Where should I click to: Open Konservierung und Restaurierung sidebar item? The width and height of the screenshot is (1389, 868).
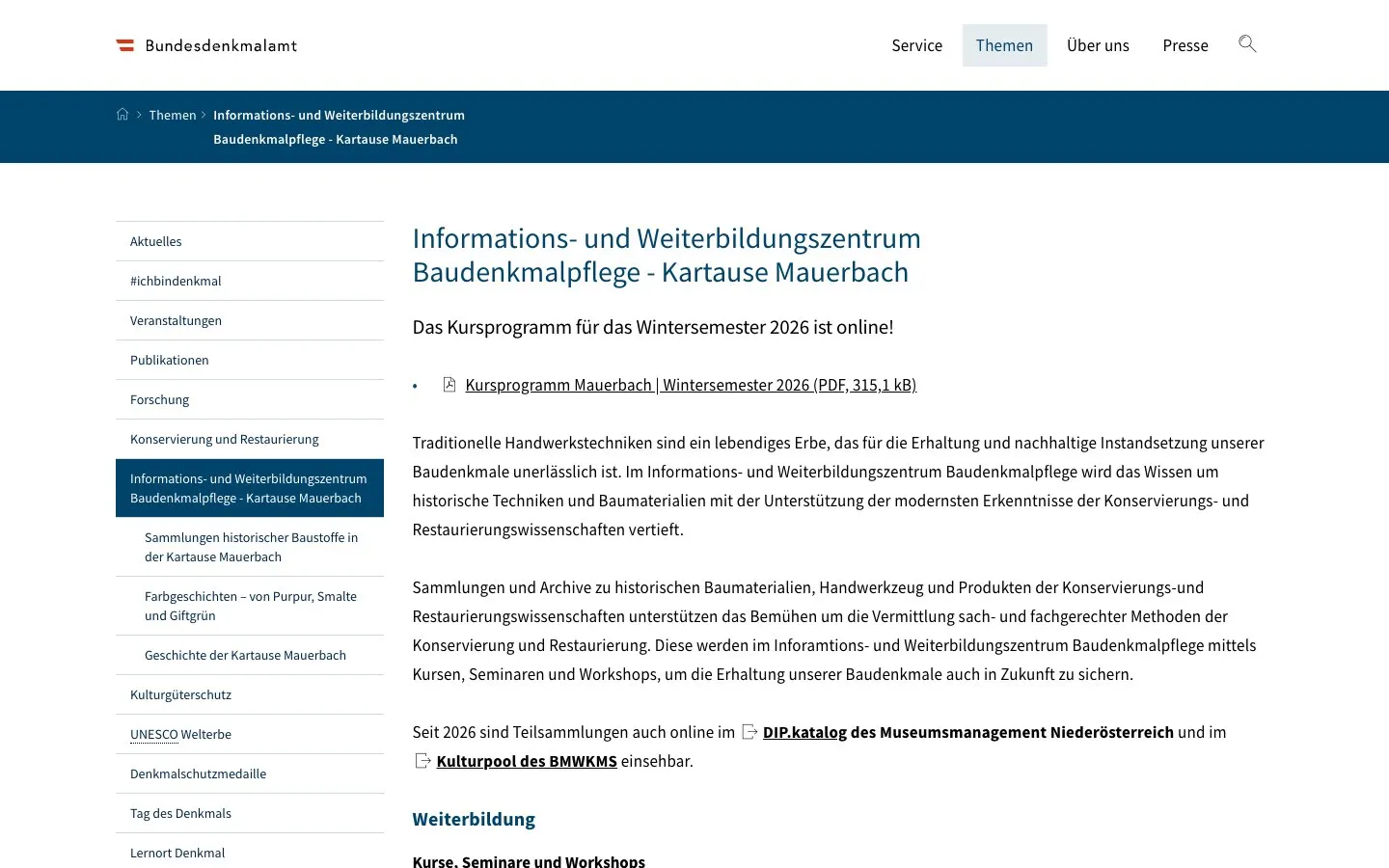(250, 439)
